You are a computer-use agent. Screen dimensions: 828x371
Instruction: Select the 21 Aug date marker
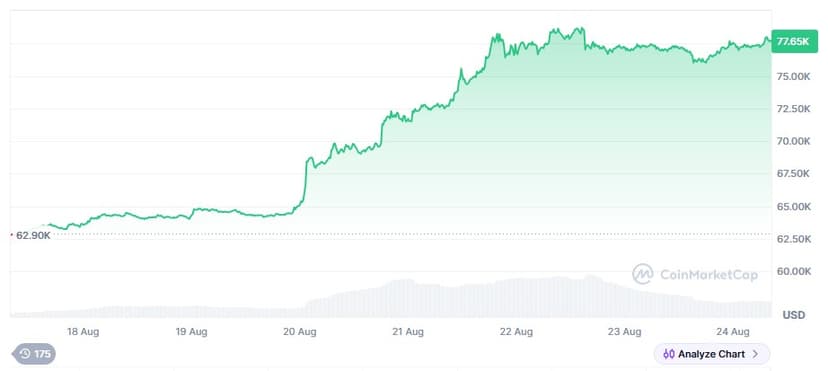(408, 332)
